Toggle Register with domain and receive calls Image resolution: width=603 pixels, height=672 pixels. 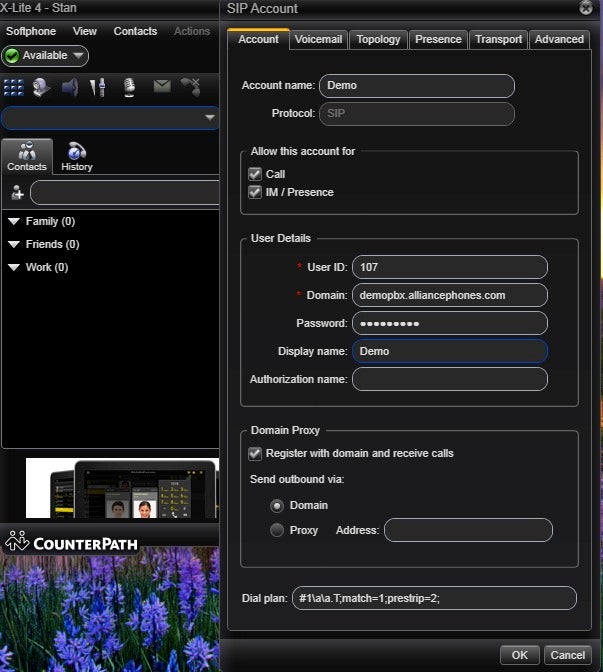(x=255, y=453)
